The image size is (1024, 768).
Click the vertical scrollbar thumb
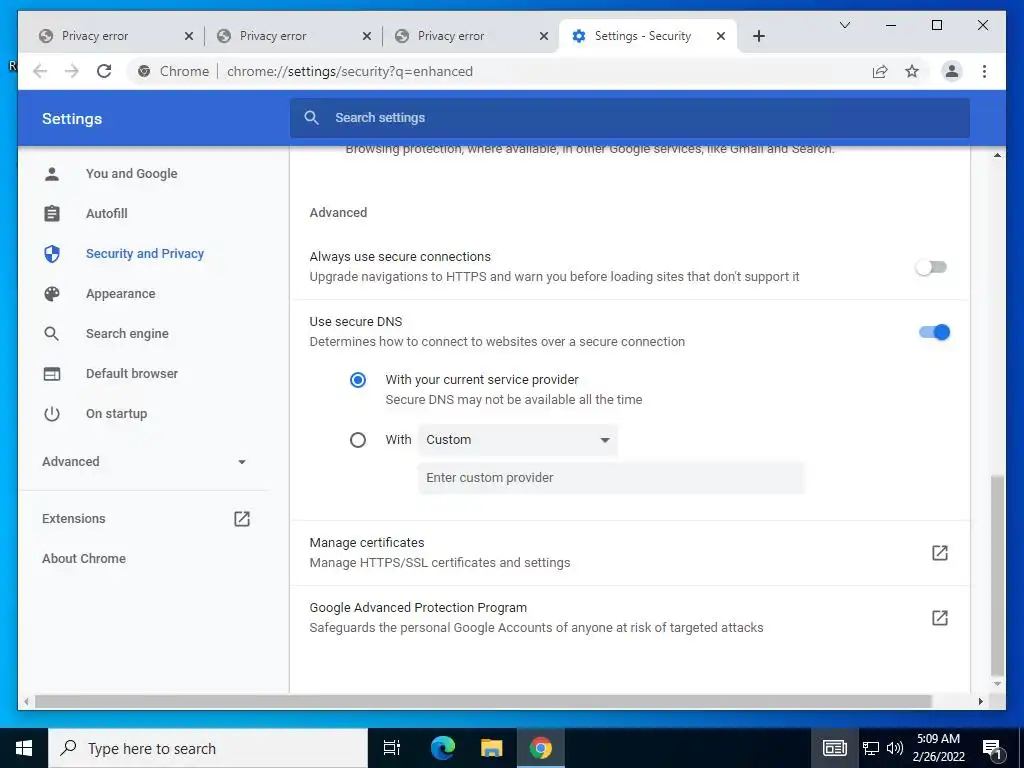[x=997, y=575]
